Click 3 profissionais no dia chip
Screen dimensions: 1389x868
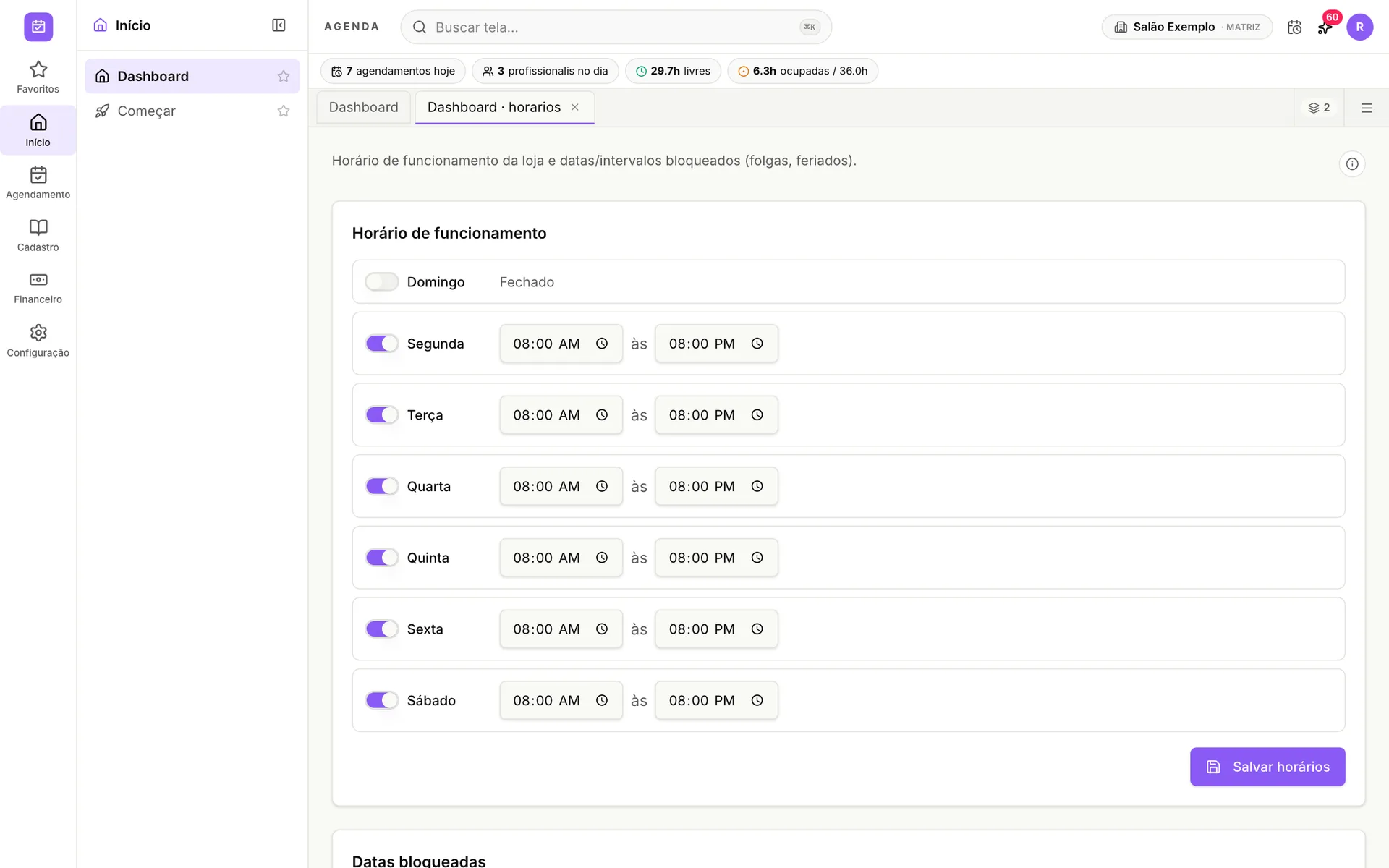tap(545, 71)
